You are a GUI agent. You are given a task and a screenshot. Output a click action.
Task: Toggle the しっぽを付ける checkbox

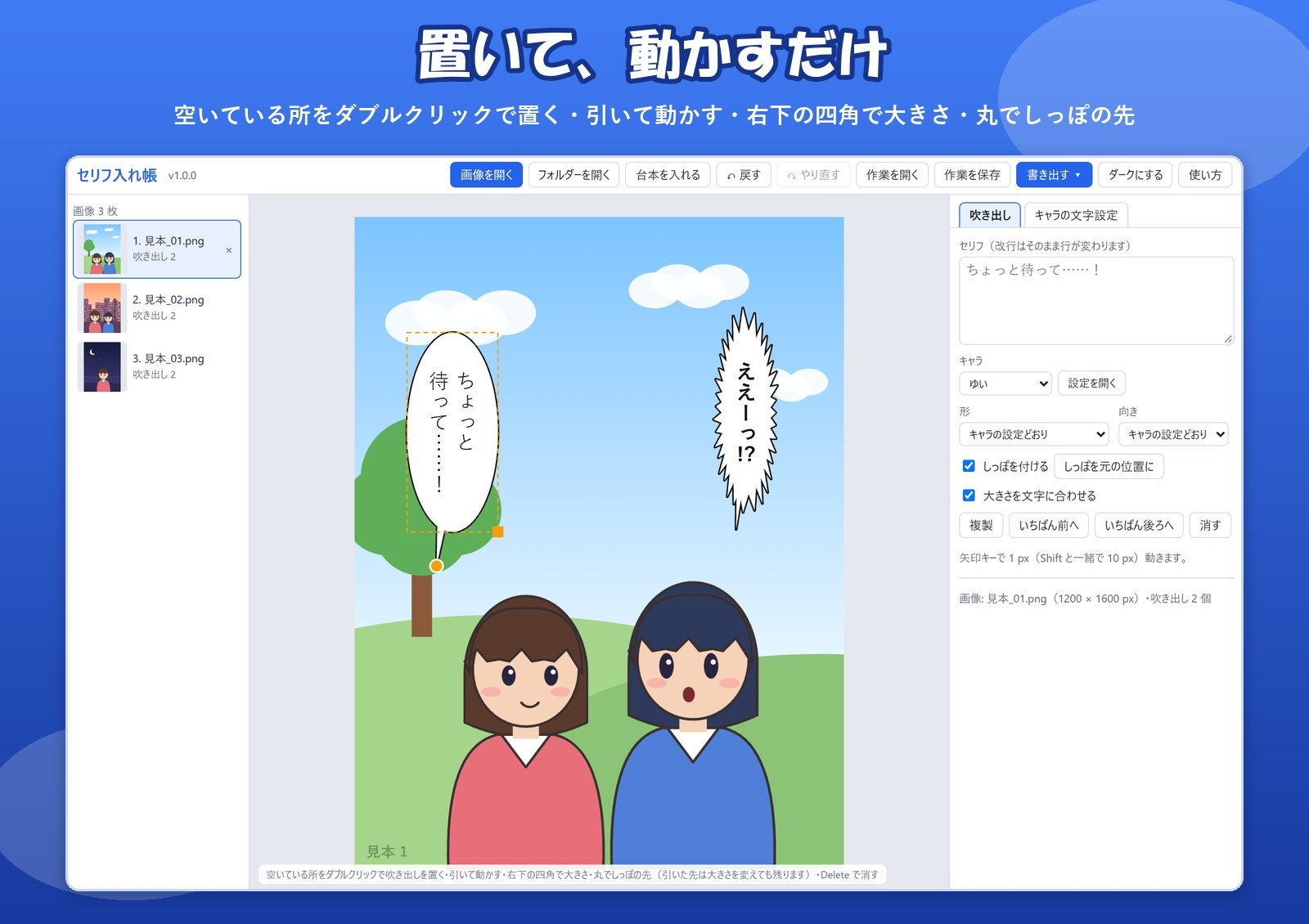(969, 466)
